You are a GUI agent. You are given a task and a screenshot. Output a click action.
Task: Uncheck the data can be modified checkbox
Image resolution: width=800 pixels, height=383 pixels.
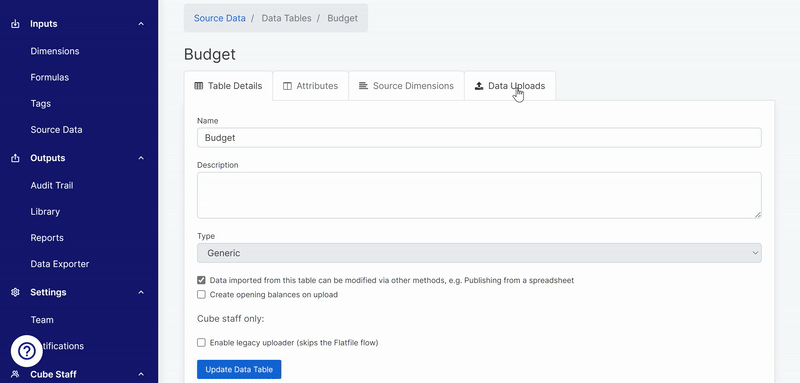click(201, 280)
